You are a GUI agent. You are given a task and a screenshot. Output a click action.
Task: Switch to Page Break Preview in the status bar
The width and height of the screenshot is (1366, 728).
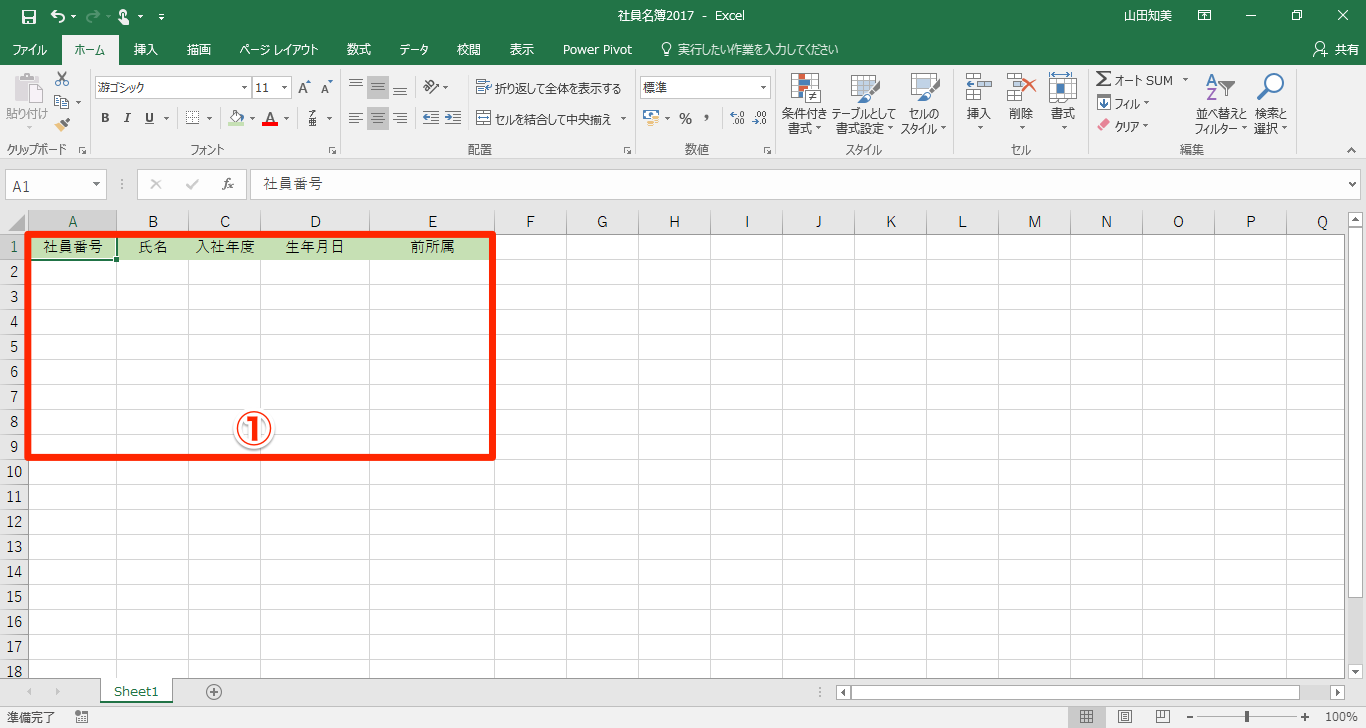point(1164,717)
